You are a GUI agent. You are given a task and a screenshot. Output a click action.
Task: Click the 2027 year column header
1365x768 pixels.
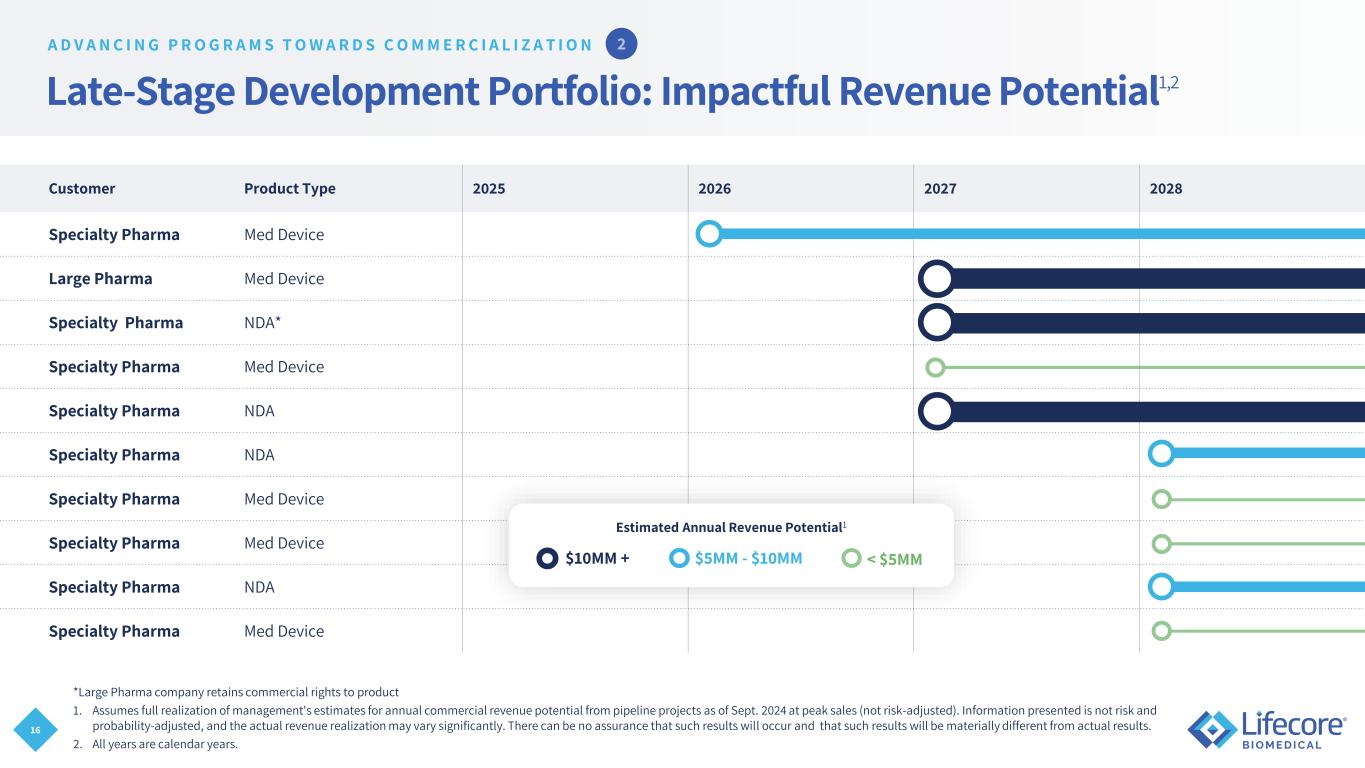tap(940, 188)
